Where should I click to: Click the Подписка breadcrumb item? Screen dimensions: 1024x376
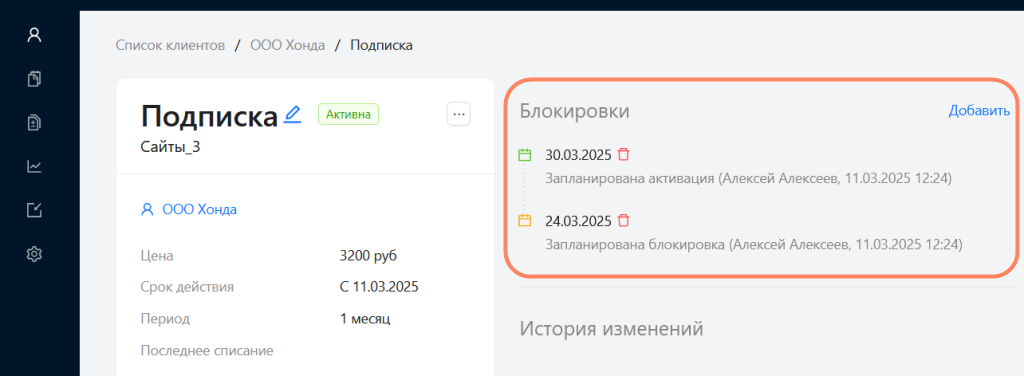(x=381, y=46)
